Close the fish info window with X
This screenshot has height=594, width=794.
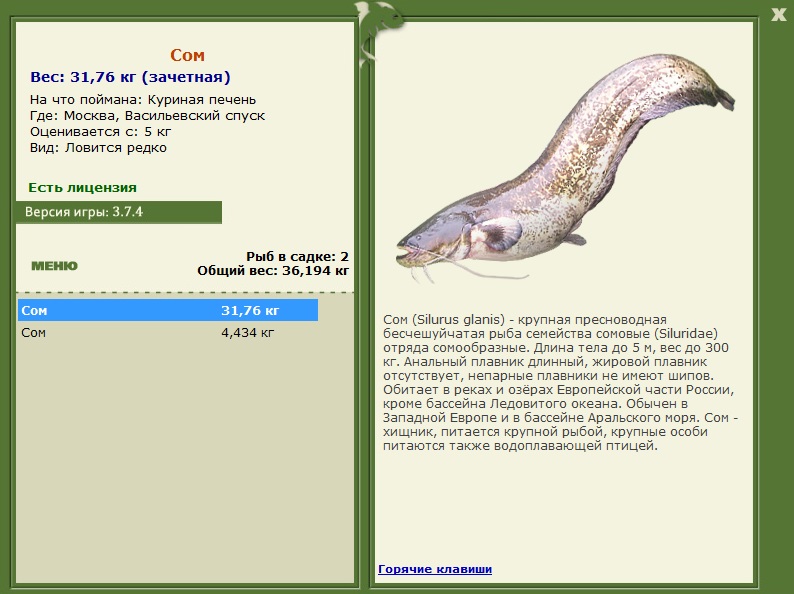[x=778, y=13]
